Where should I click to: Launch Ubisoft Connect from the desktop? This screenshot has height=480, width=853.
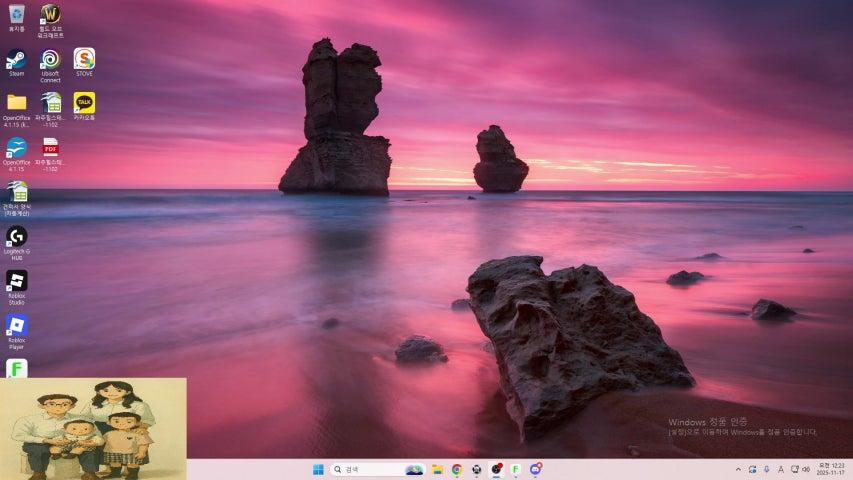coord(50,60)
